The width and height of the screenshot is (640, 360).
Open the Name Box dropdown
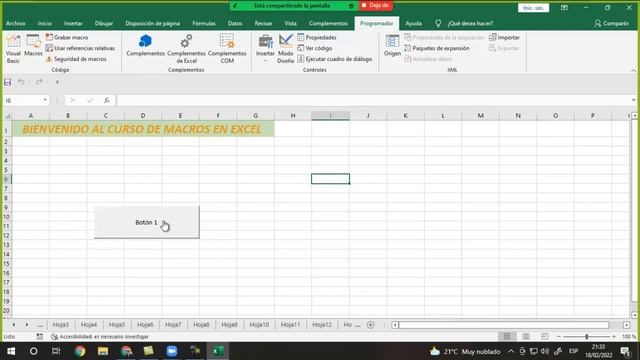coord(45,100)
